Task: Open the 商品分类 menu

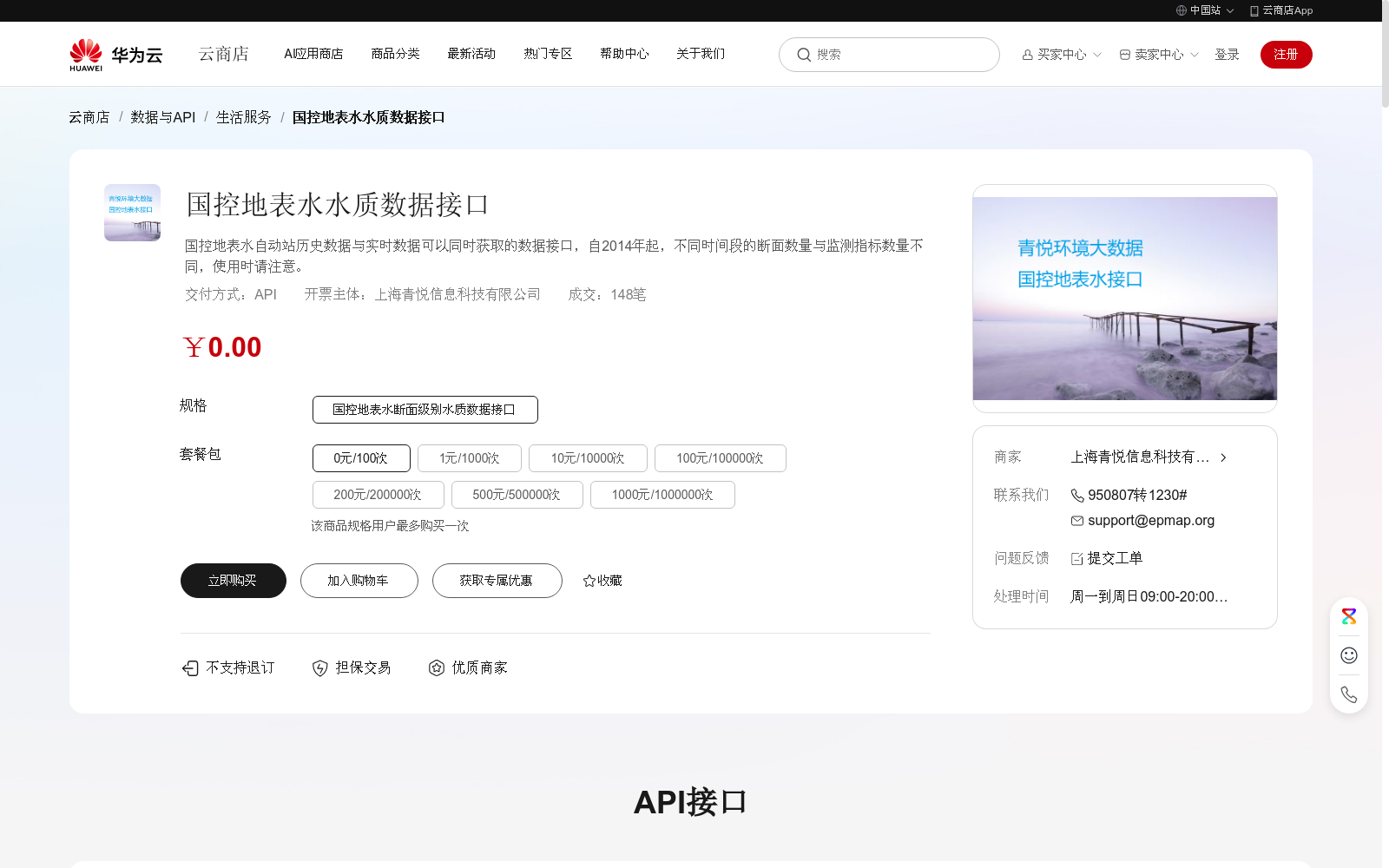Action: (396, 54)
